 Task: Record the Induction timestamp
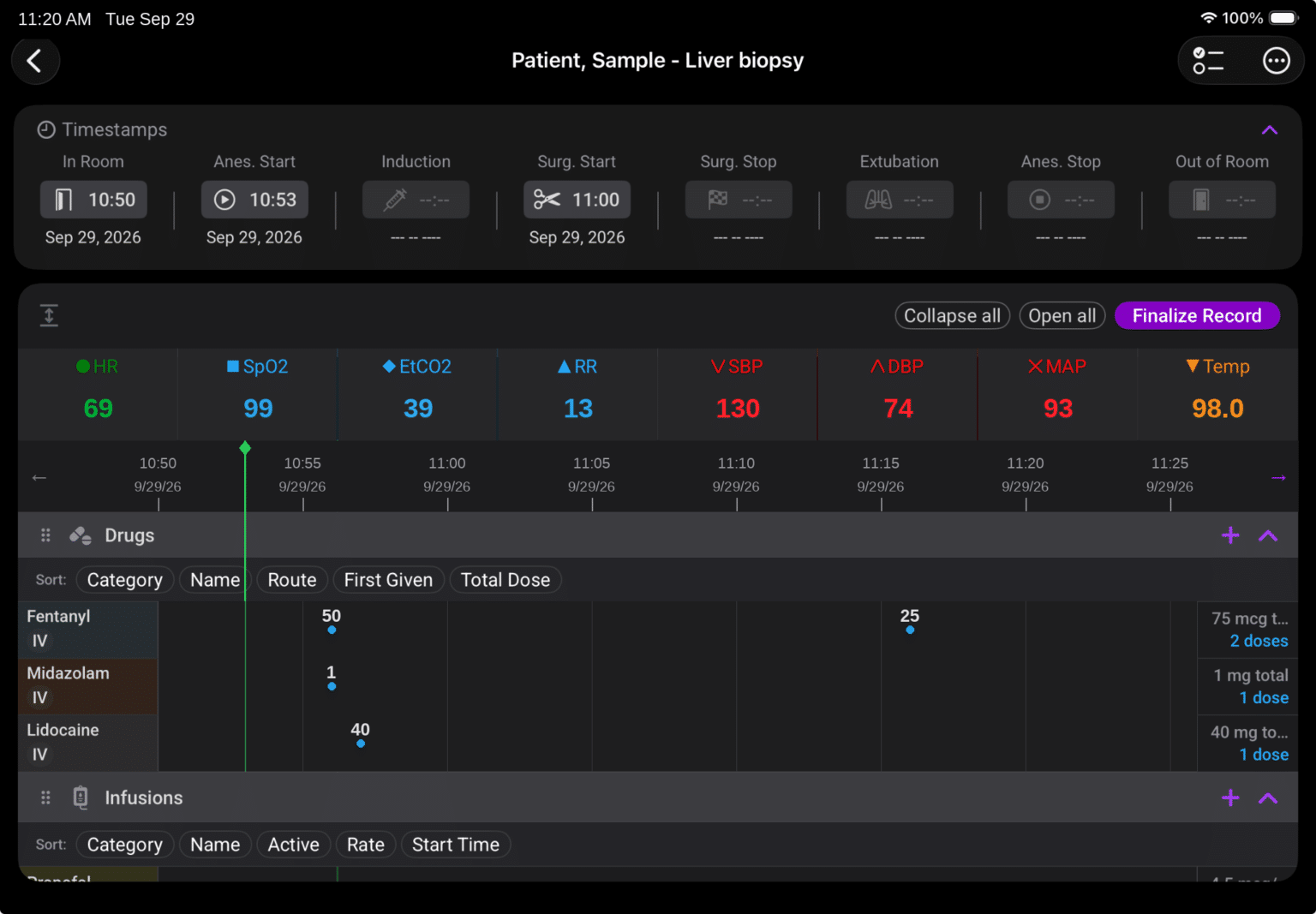[x=416, y=200]
